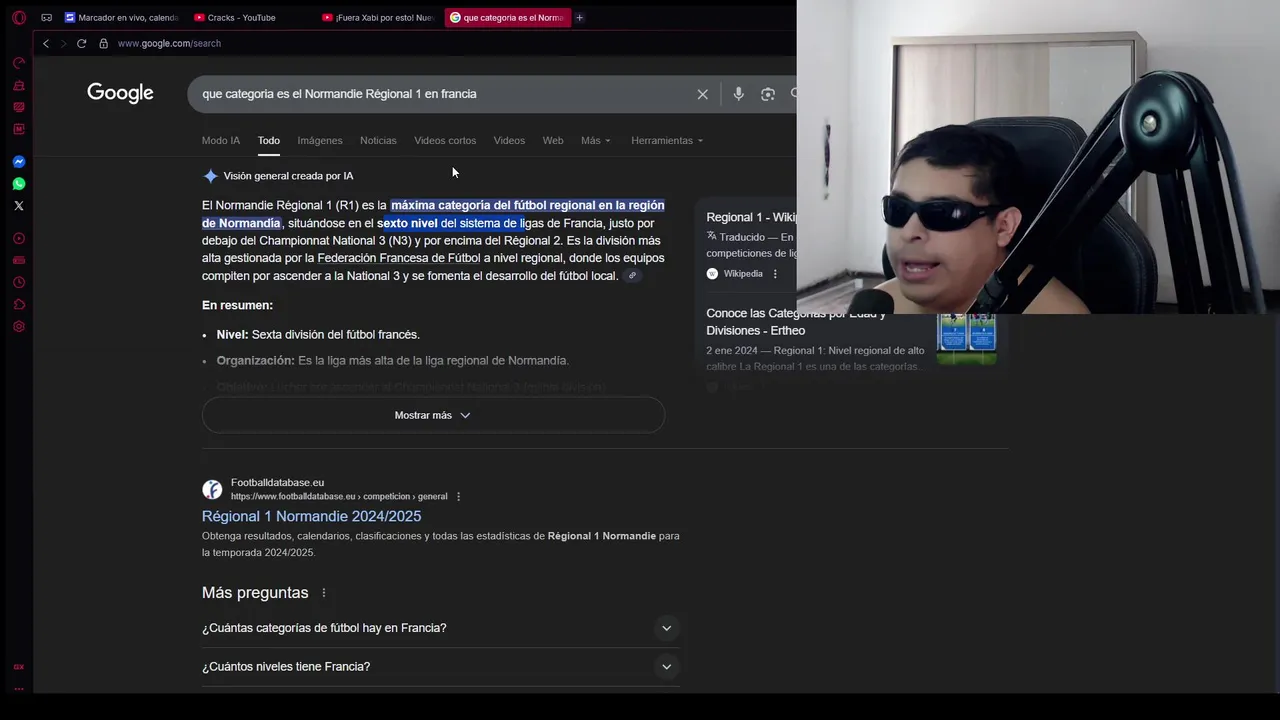The width and height of the screenshot is (1280, 720).
Task: Open the Ertheo article thumbnail
Action: [x=966, y=338]
